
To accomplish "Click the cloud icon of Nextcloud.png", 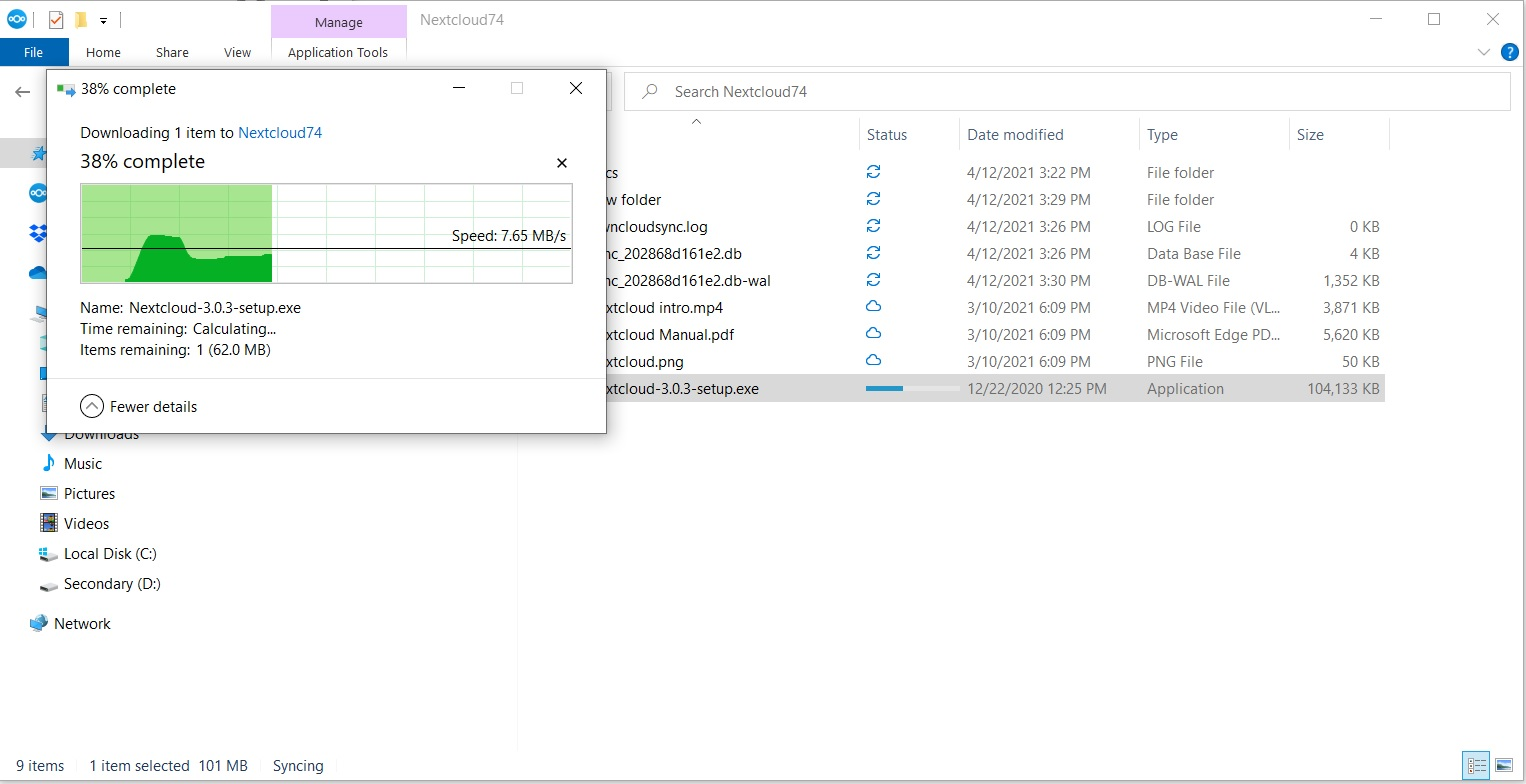I will 873,360.
